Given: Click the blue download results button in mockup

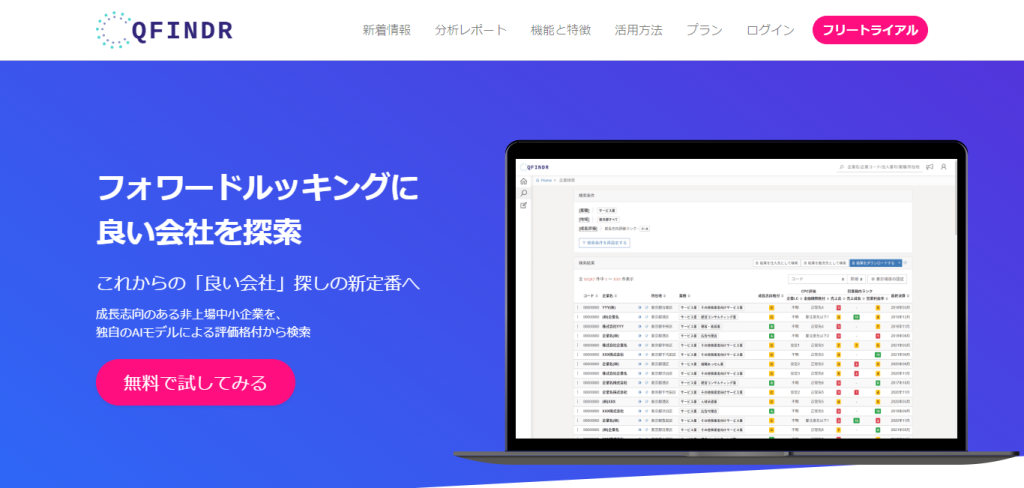Looking at the screenshot, I should [875, 263].
